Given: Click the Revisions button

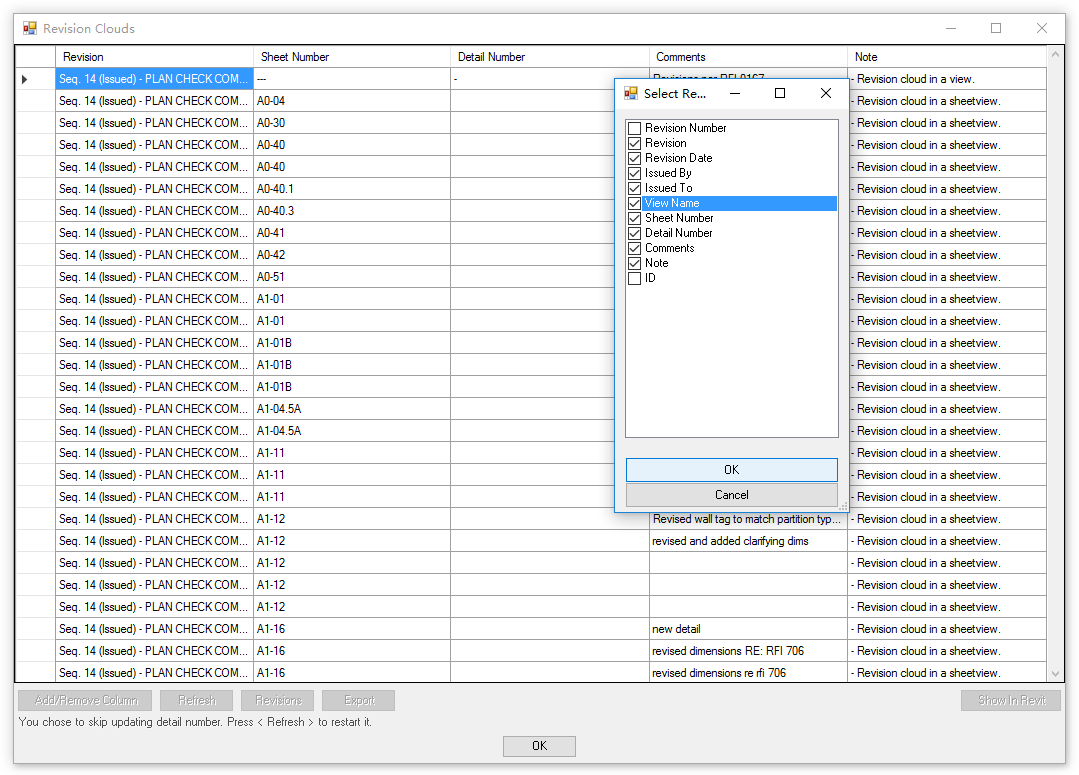Looking at the screenshot, I should click(277, 700).
